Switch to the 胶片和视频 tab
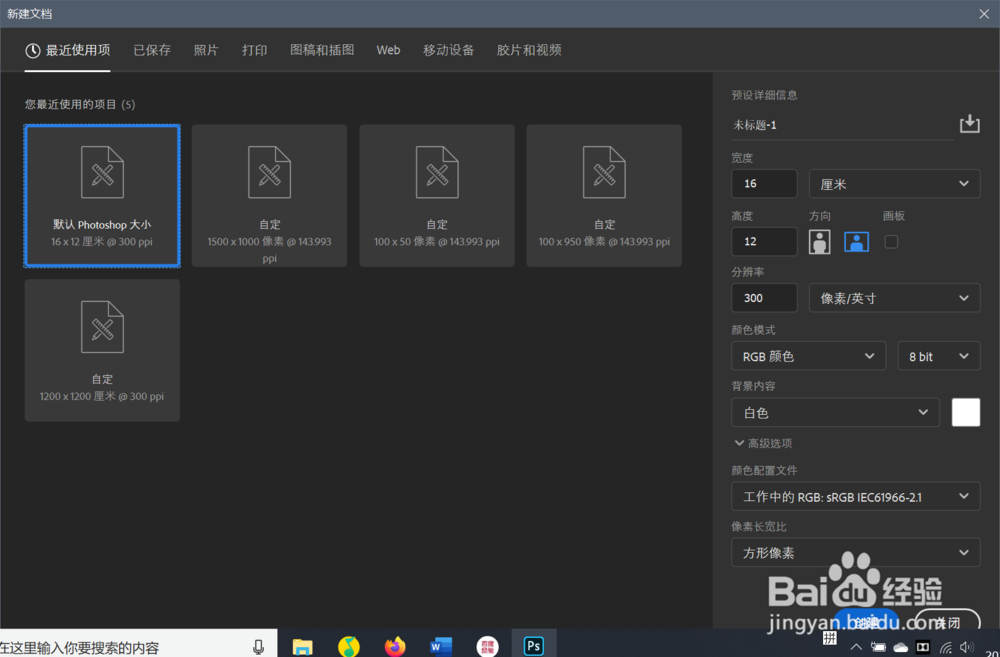 (529, 50)
